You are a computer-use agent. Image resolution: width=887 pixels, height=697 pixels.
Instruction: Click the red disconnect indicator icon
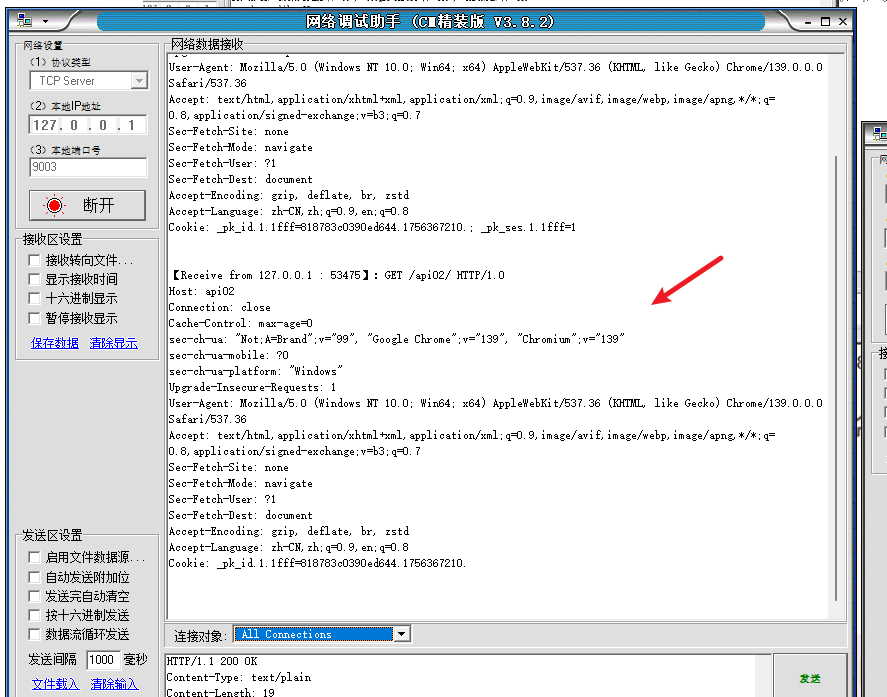55,205
